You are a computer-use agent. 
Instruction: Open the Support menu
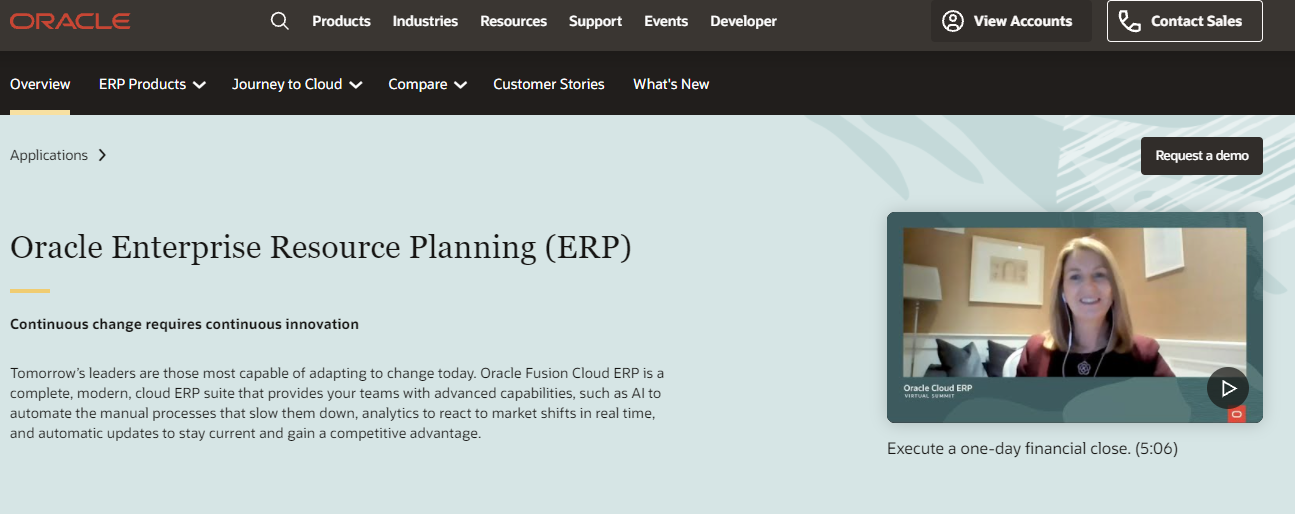[x=595, y=21]
